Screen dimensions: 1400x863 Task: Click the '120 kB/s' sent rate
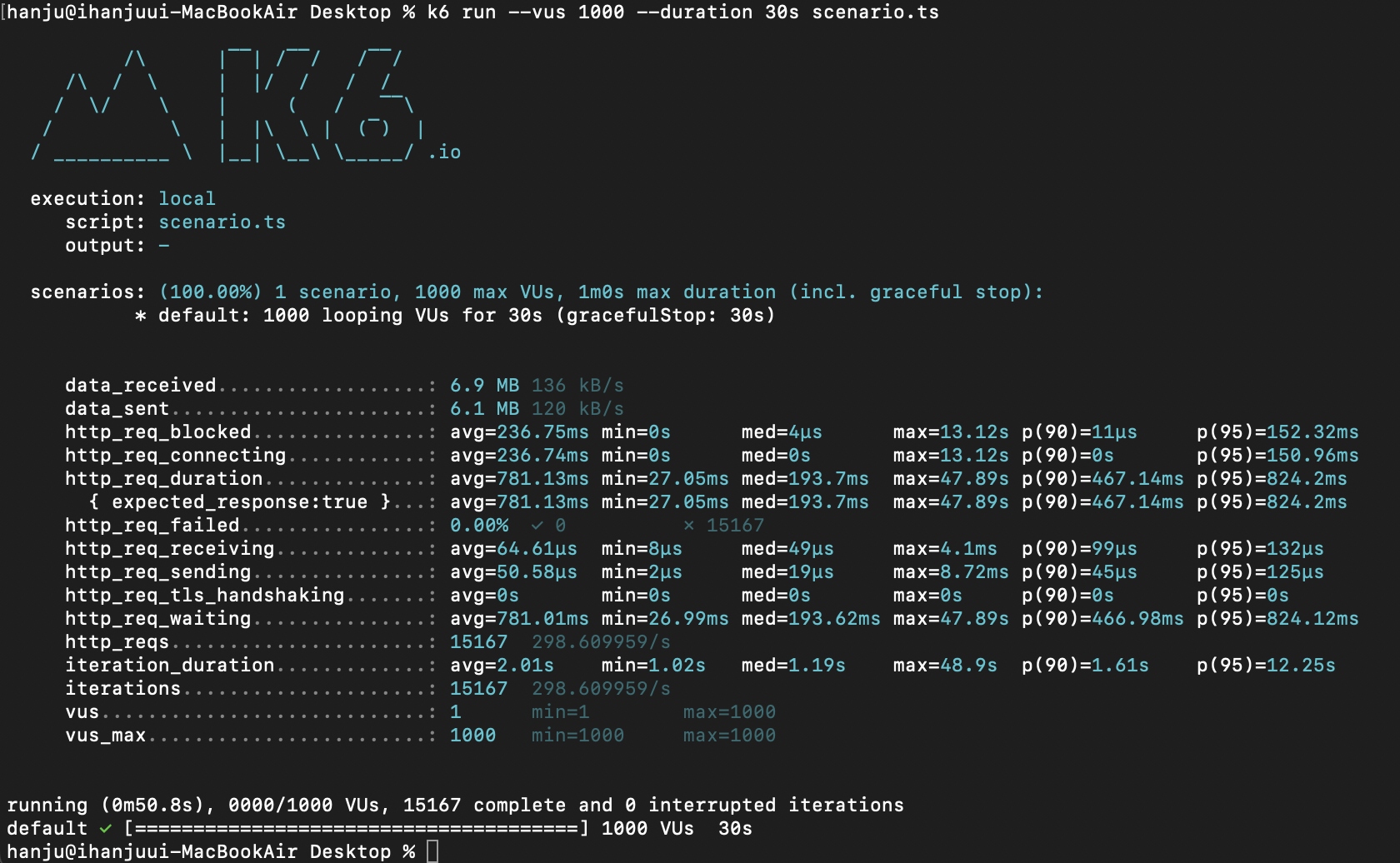(577, 408)
